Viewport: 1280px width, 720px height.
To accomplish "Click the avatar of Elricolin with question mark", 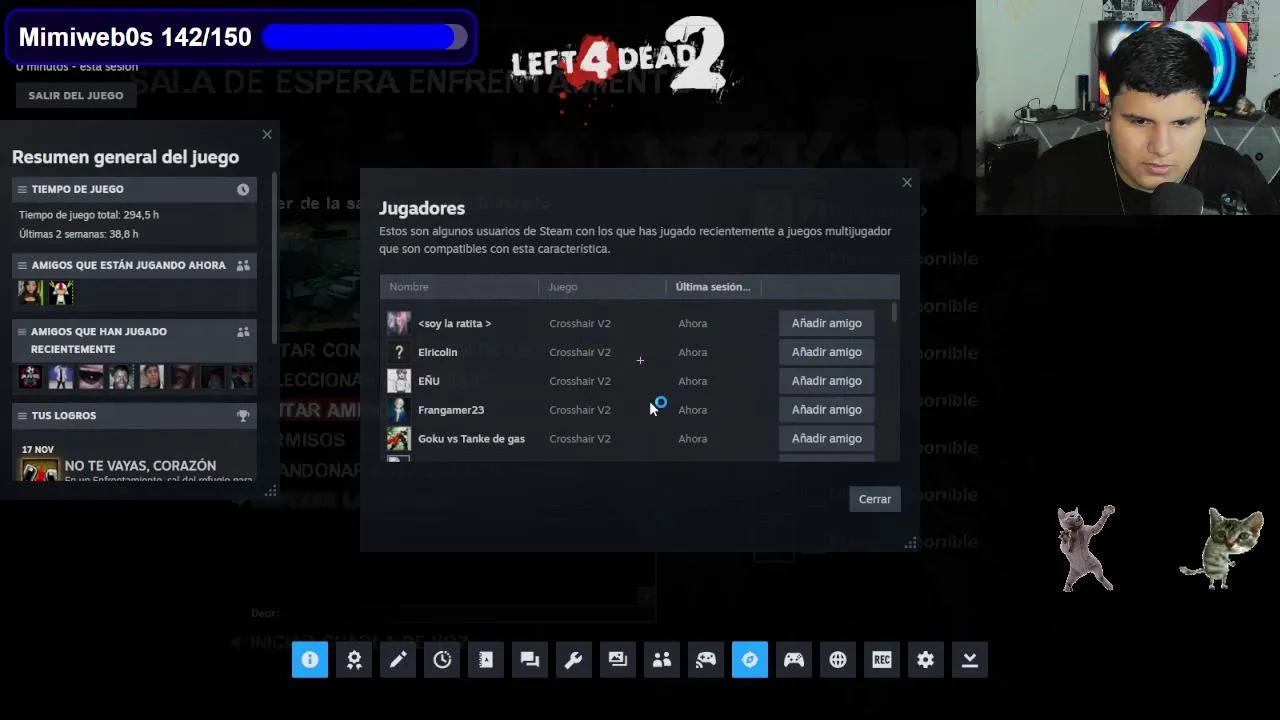I will coord(399,352).
